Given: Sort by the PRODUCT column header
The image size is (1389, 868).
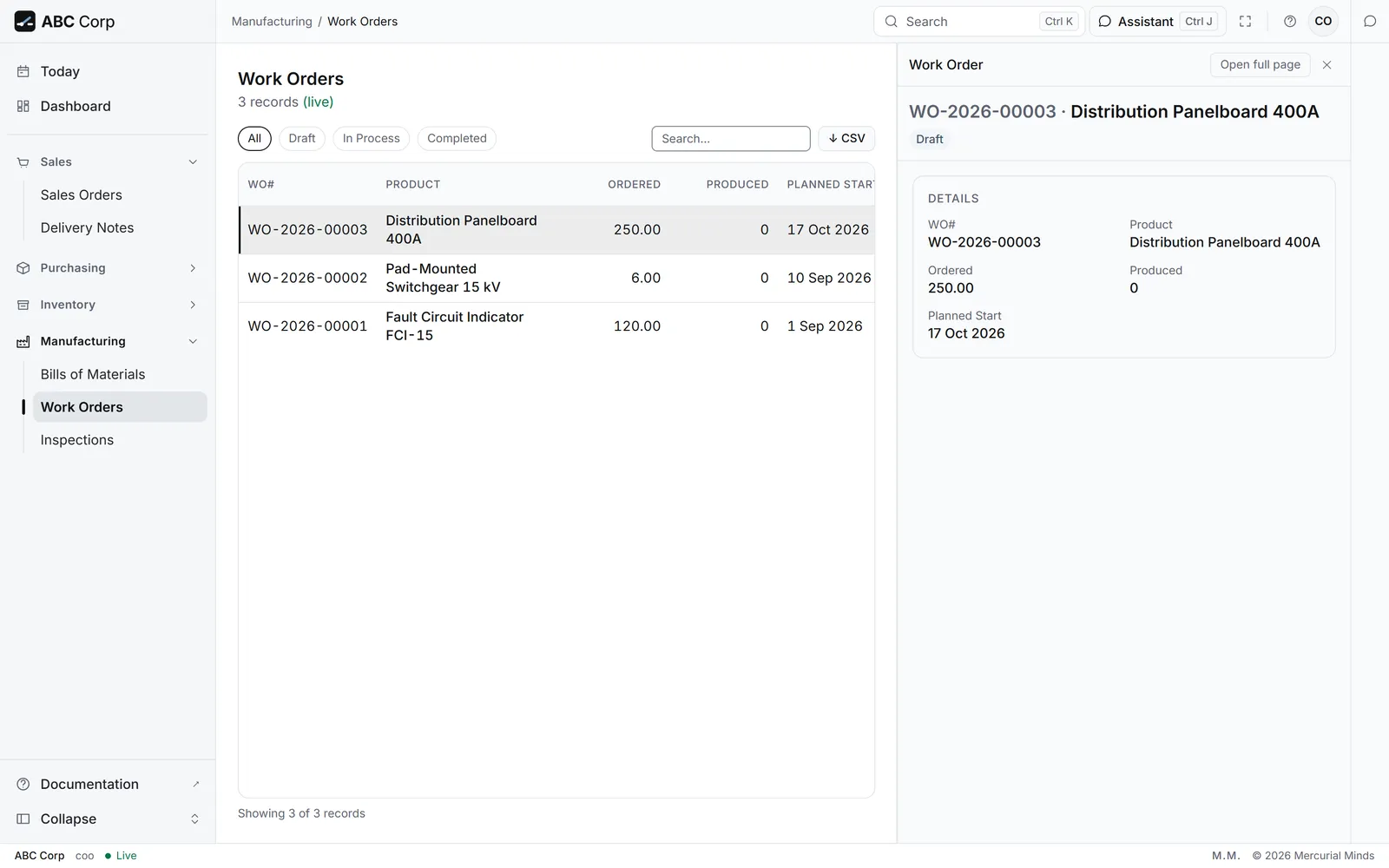Looking at the screenshot, I should coord(413,185).
